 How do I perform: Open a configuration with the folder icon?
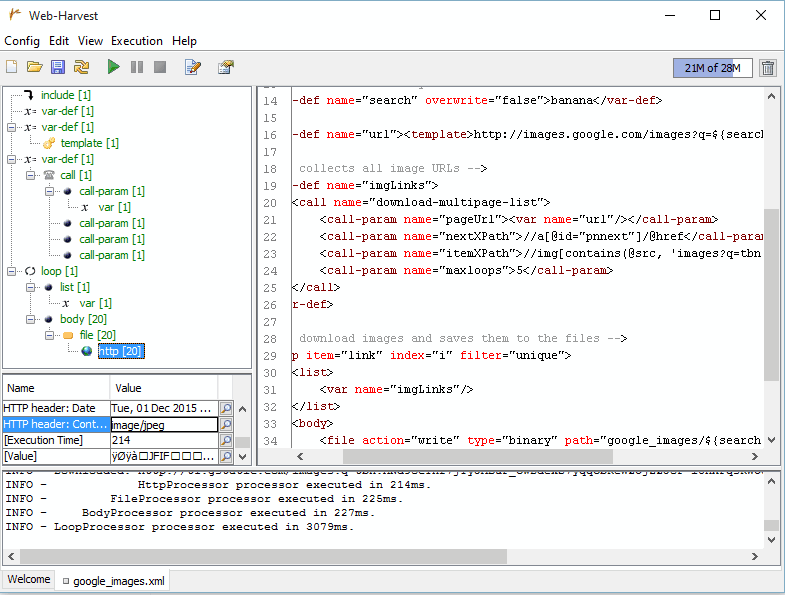[x=35, y=67]
